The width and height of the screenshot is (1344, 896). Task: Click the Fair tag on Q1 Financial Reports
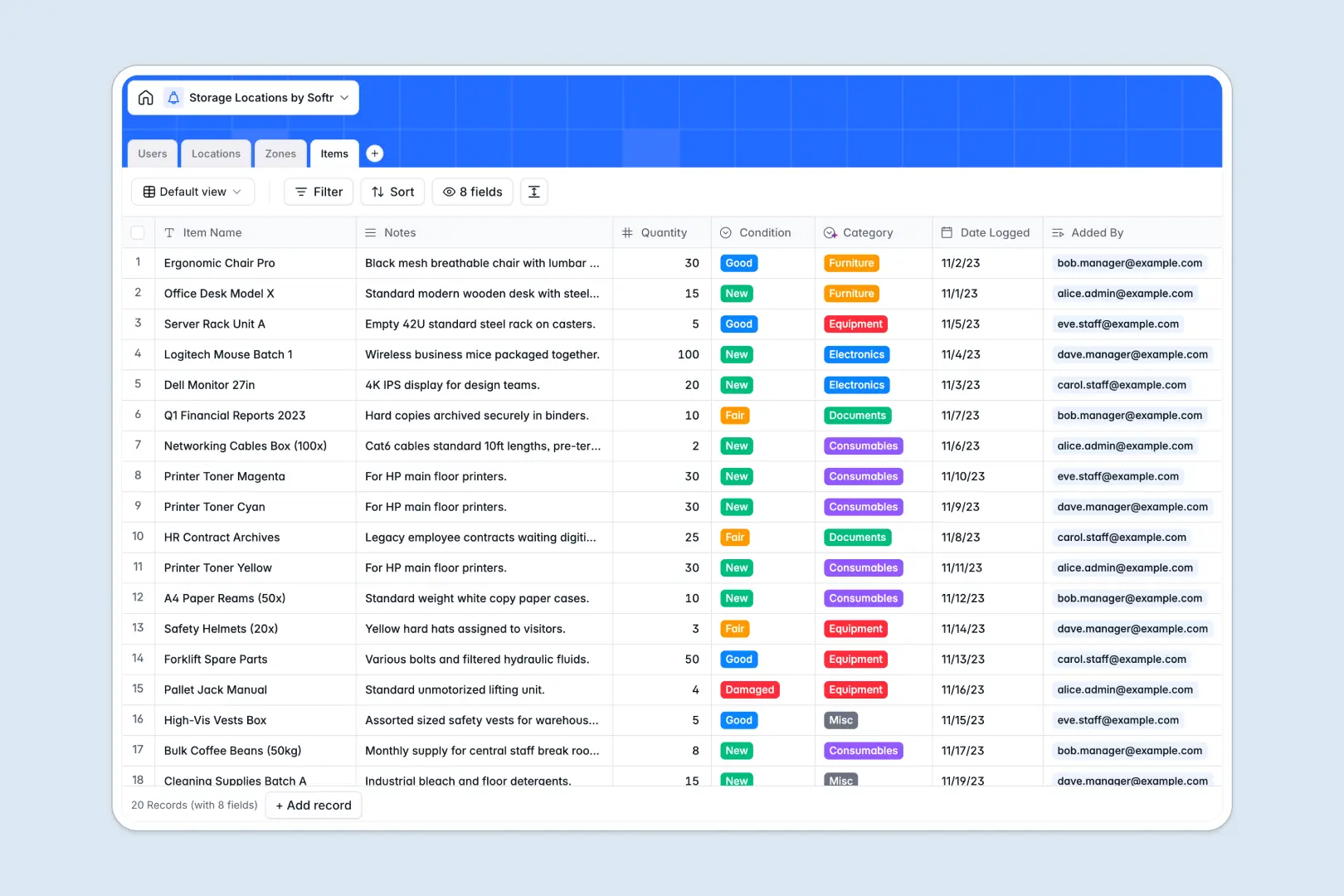(x=735, y=416)
